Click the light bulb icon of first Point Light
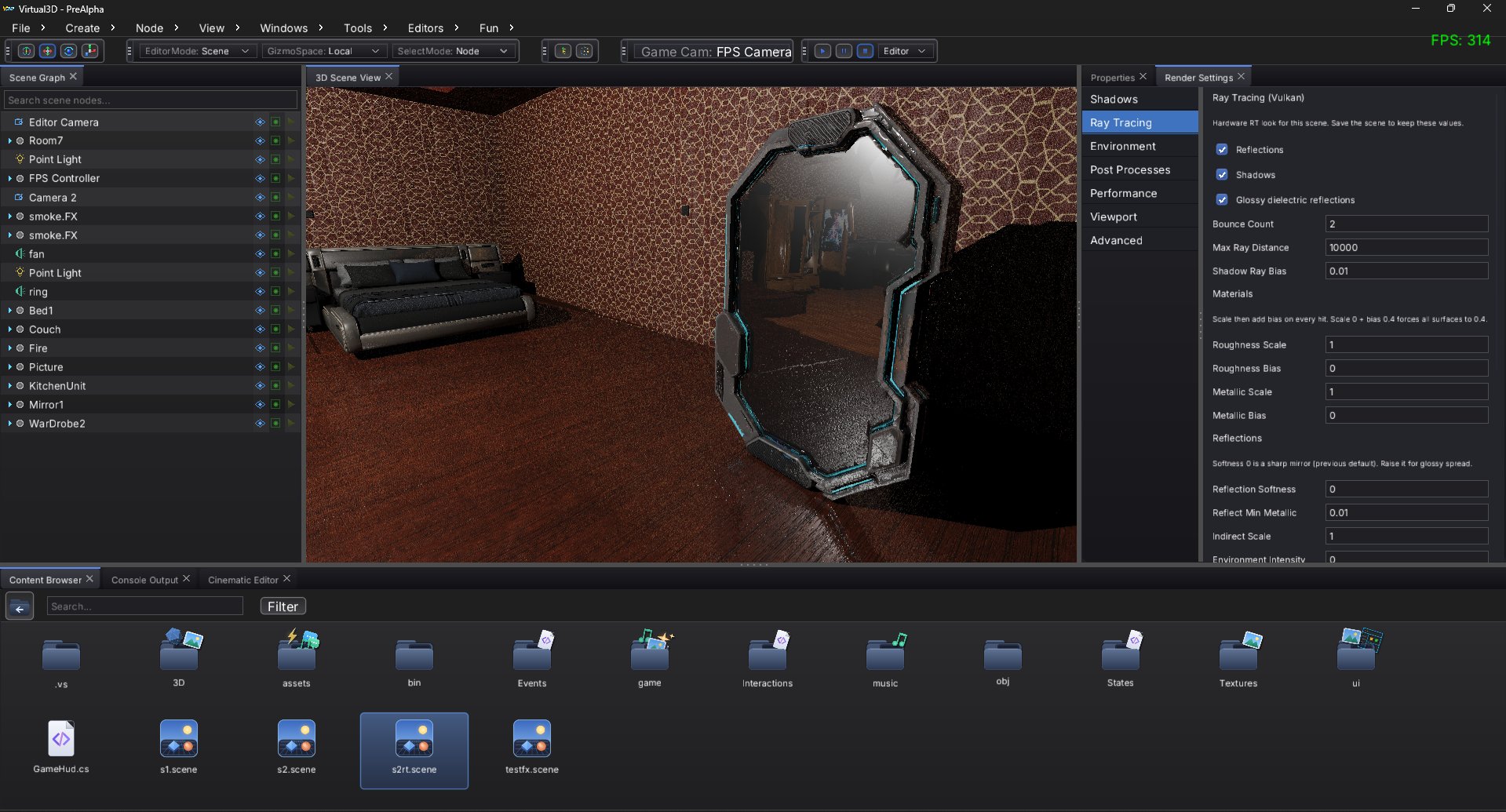 [20, 159]
